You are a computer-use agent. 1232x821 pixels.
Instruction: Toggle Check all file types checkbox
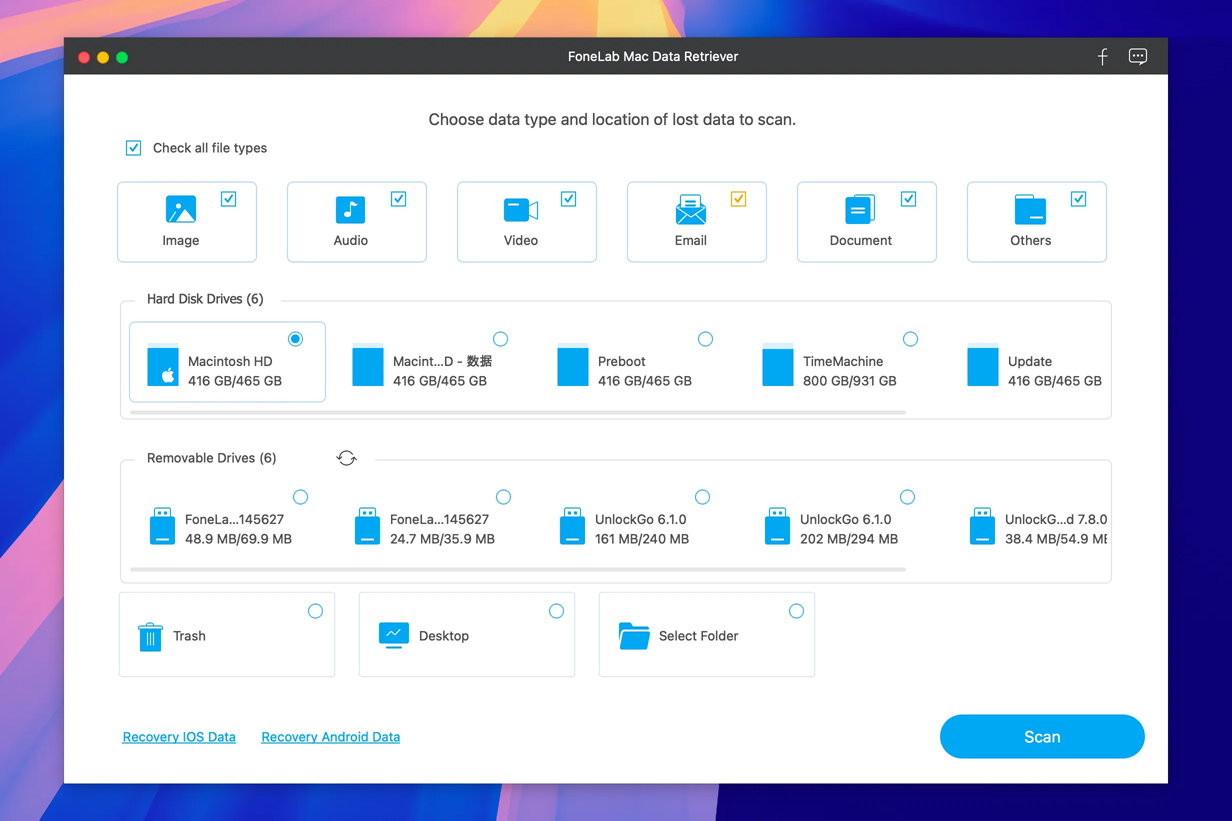pos(133,148)
